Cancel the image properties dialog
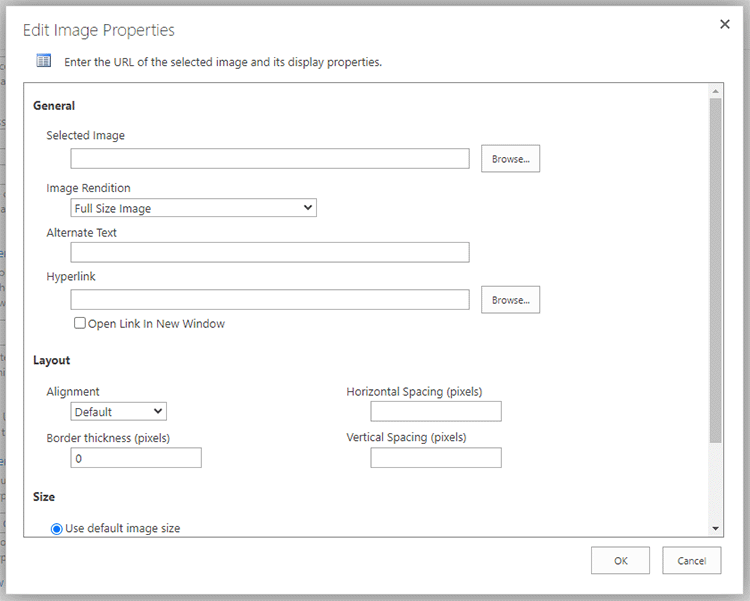The width and height of the screenshot is (750, 601). (x=692, y=560)
